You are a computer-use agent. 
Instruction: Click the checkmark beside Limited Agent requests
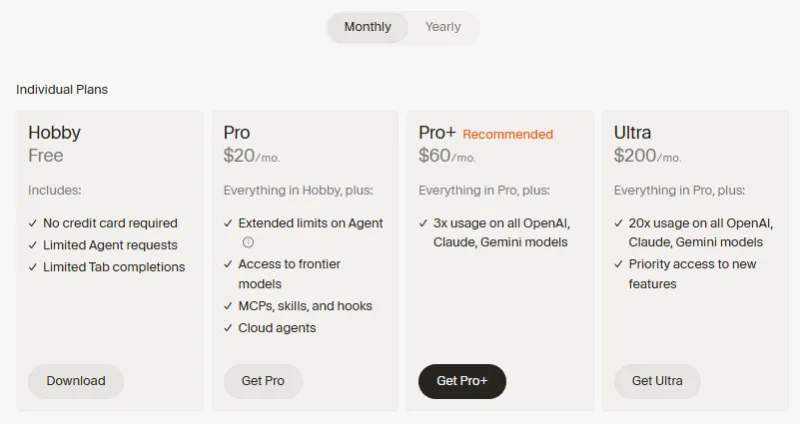pos(33,245)
